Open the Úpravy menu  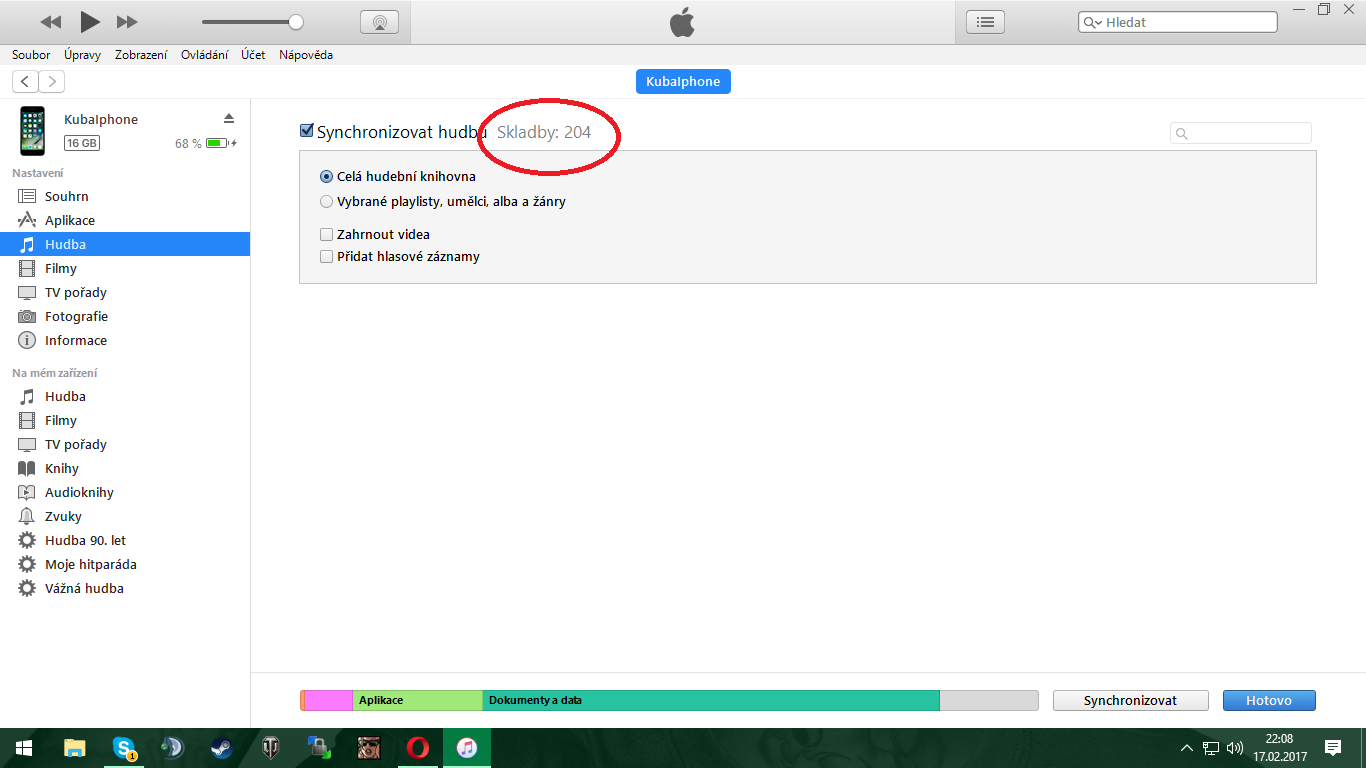[82, 55]
